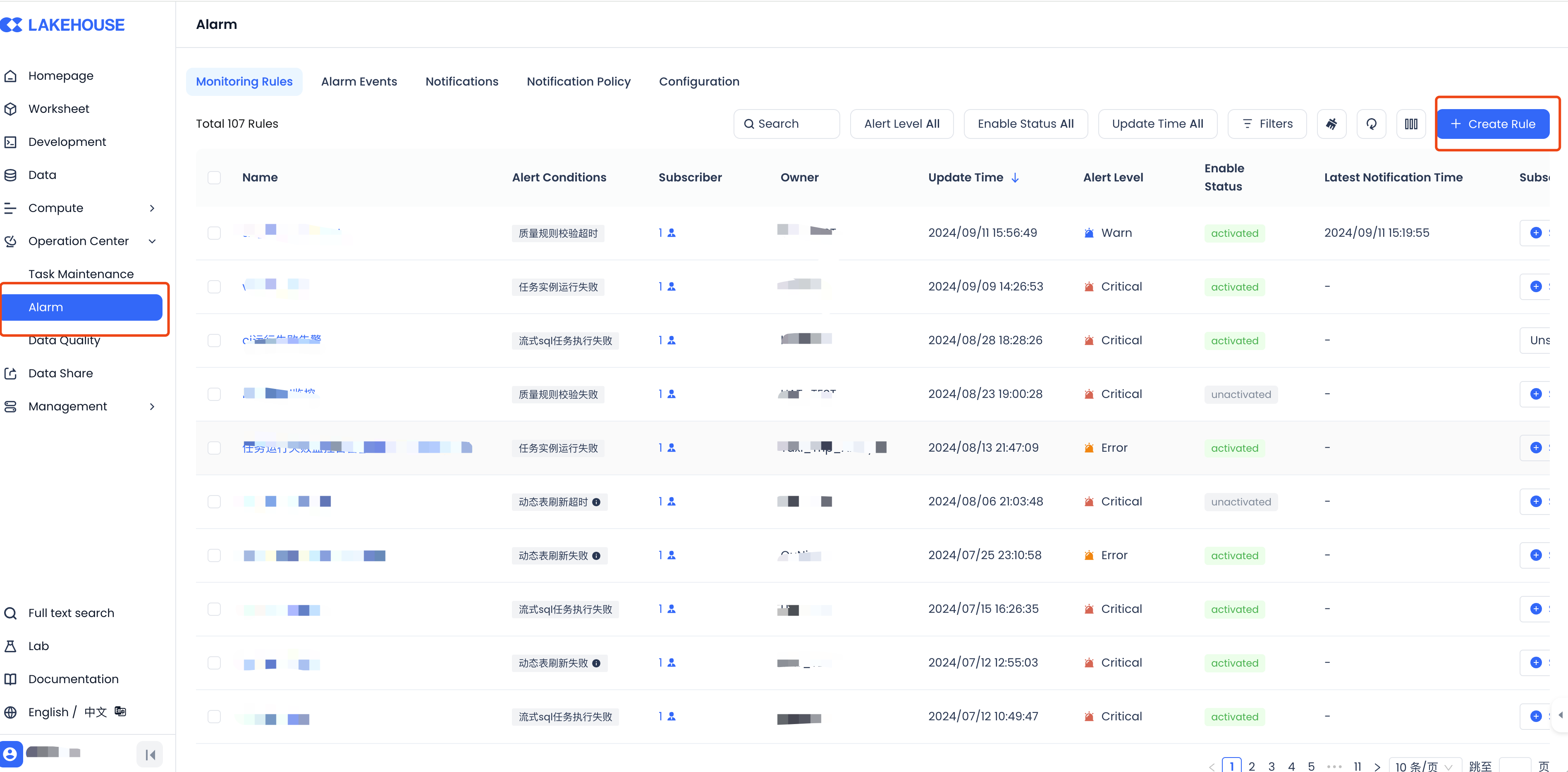The image size is (1568, 772).
Task: Collapse the sidebar with the arrow icon
Action: point(150,755)
